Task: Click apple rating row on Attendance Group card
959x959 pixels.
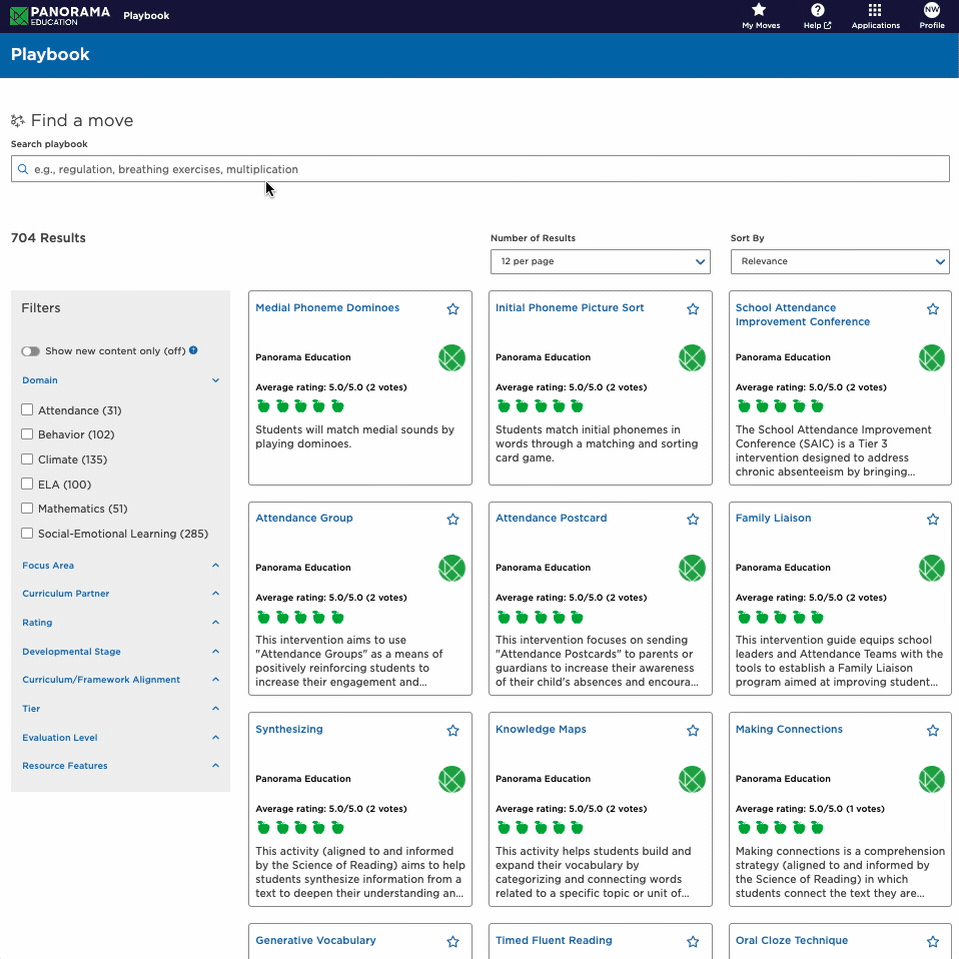Action: click(300, 617)
